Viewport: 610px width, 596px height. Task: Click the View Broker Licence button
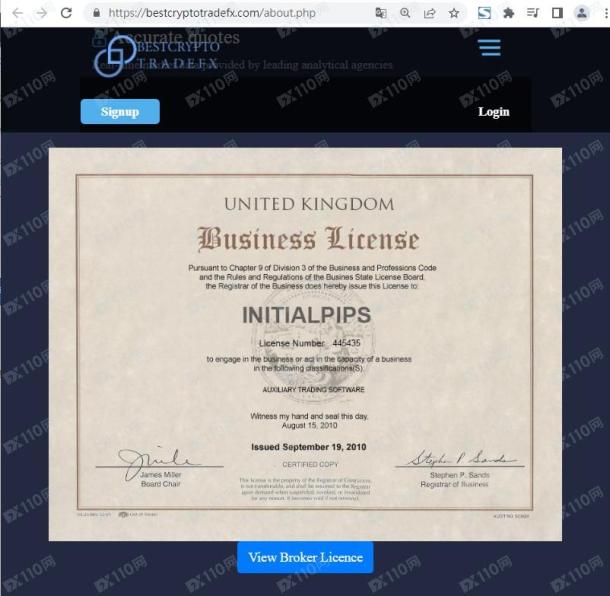coord(305,557)
